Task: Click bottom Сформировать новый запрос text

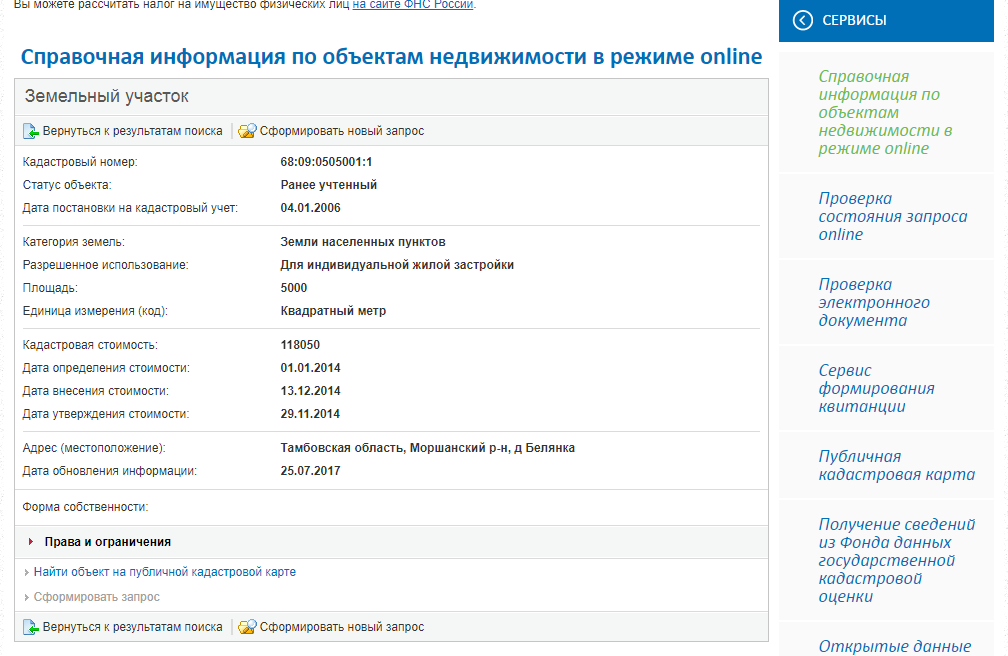Action: pos(342,627)
